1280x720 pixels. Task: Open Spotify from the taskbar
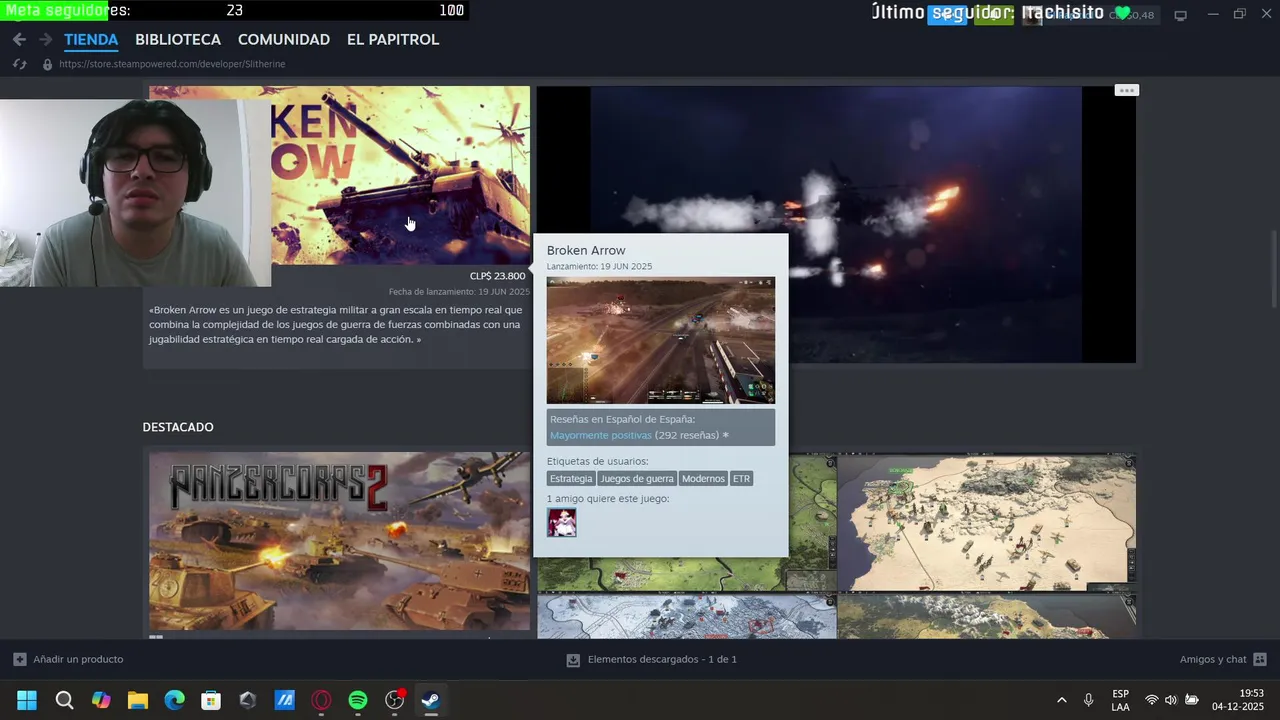[x=358, y=700]
